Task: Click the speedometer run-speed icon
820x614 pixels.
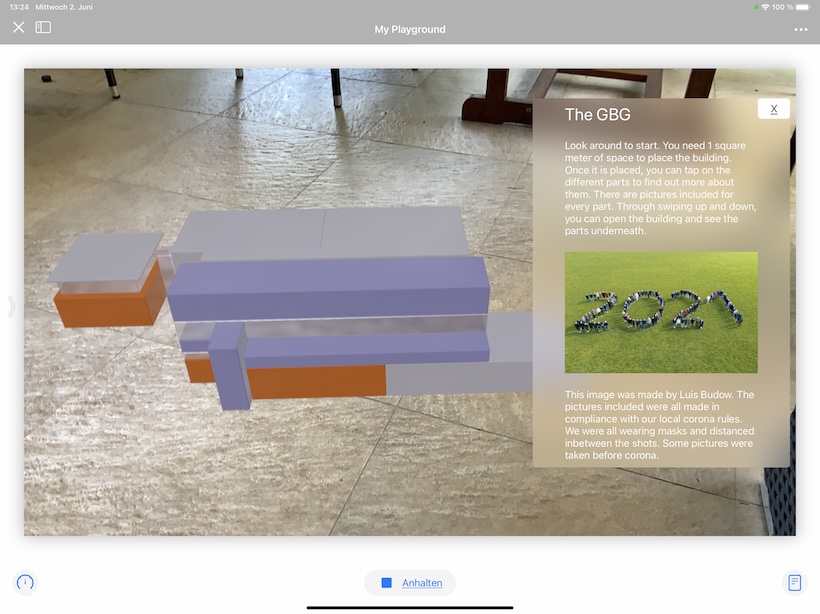Action: (26, 582)
